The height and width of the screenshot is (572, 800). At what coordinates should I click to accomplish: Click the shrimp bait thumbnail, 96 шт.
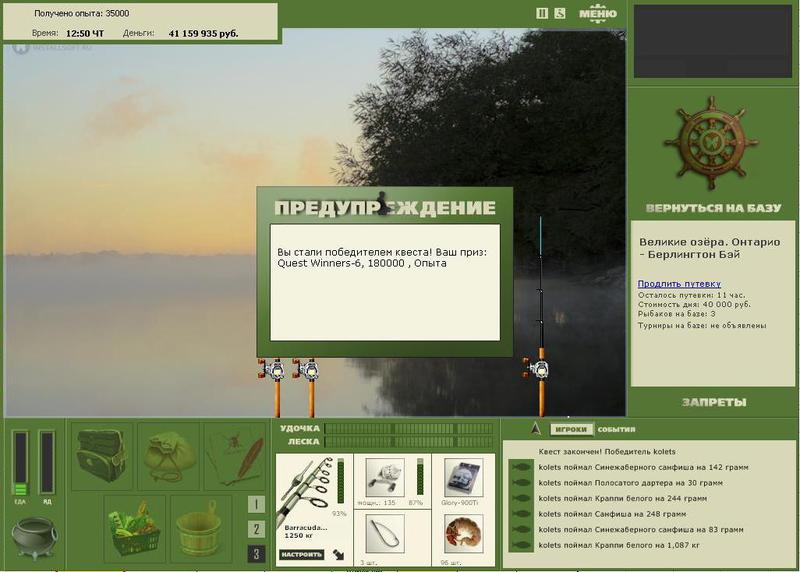coord(463,534)
